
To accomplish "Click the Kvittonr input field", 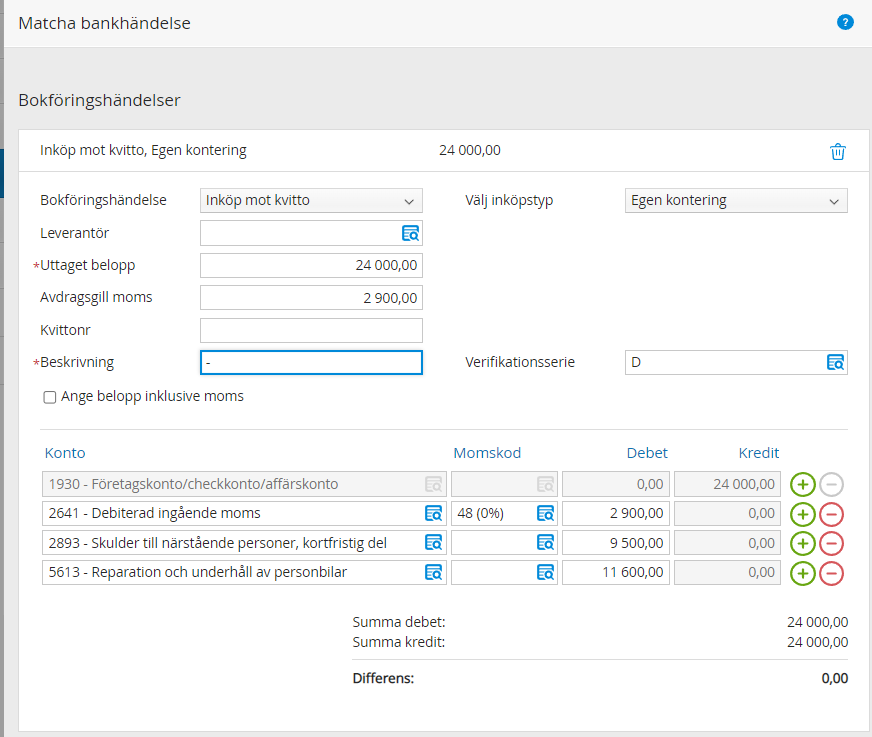I will pos(311,330).
